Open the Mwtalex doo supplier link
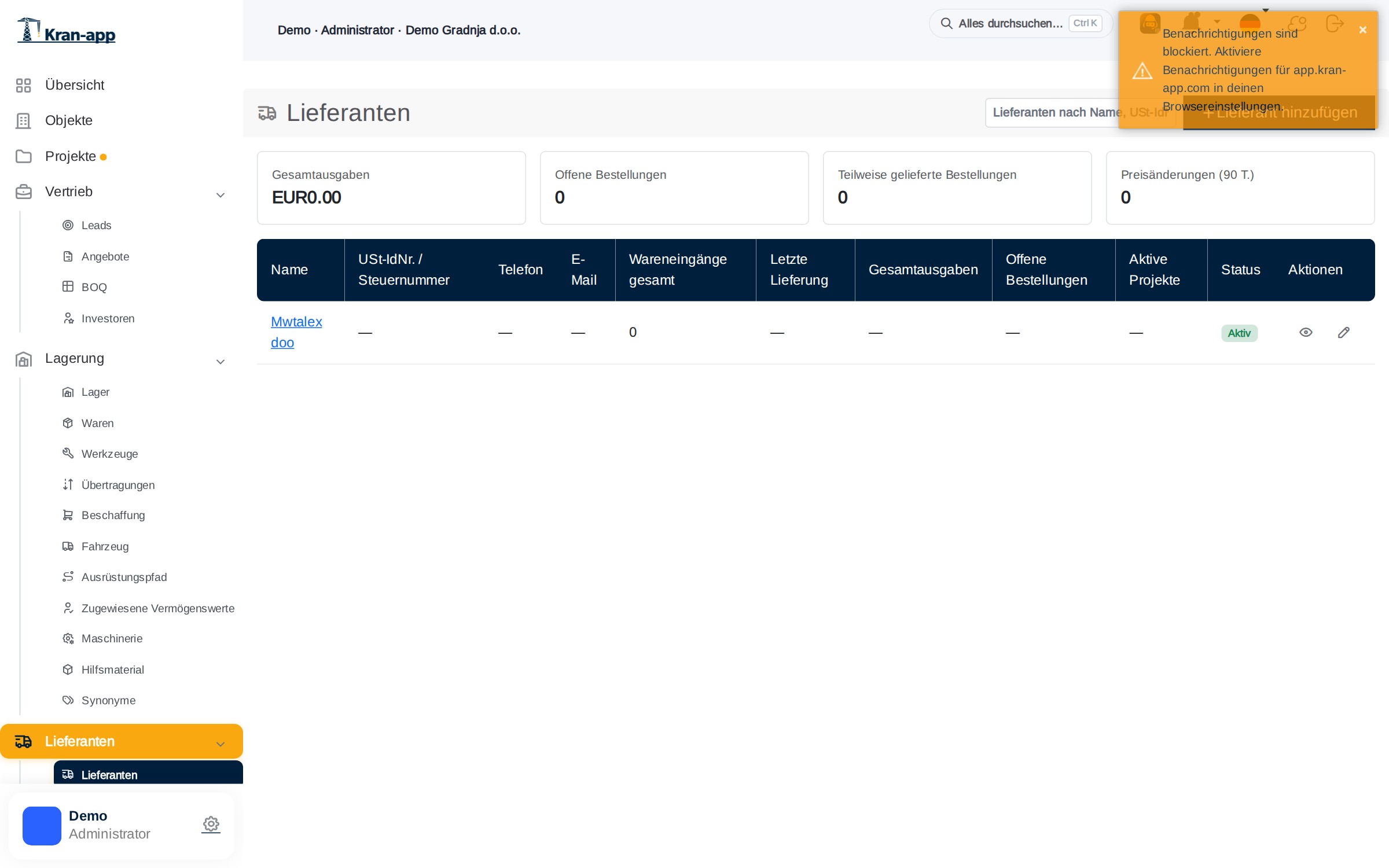This screenshot has width=1389, height=868. pyautogui.click(x=296, y=332)
